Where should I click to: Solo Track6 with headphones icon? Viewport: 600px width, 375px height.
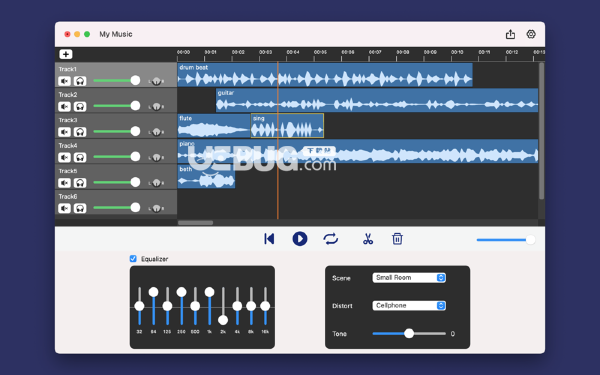pyautogui.click(x=80, y=208)
